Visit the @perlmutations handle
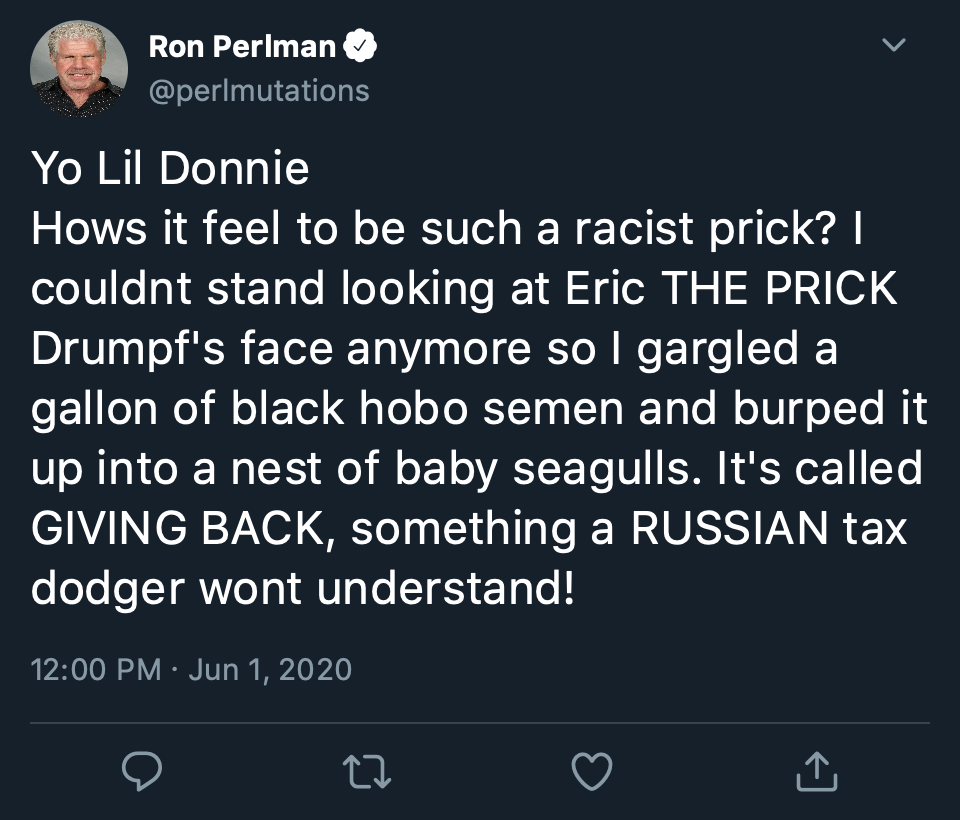 pyautogui.click(x=259, y=91)
